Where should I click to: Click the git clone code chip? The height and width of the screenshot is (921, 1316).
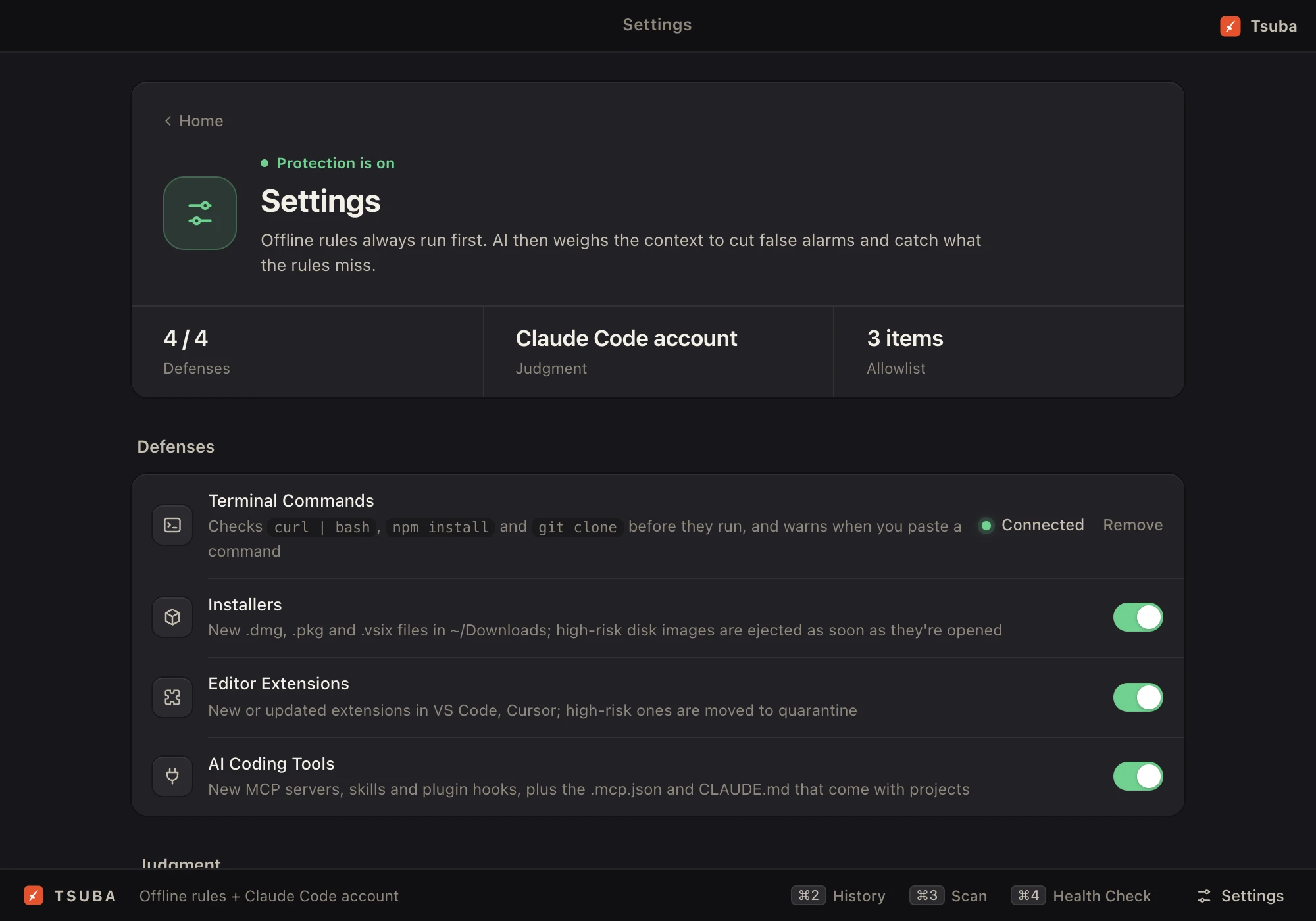point(577,527)
